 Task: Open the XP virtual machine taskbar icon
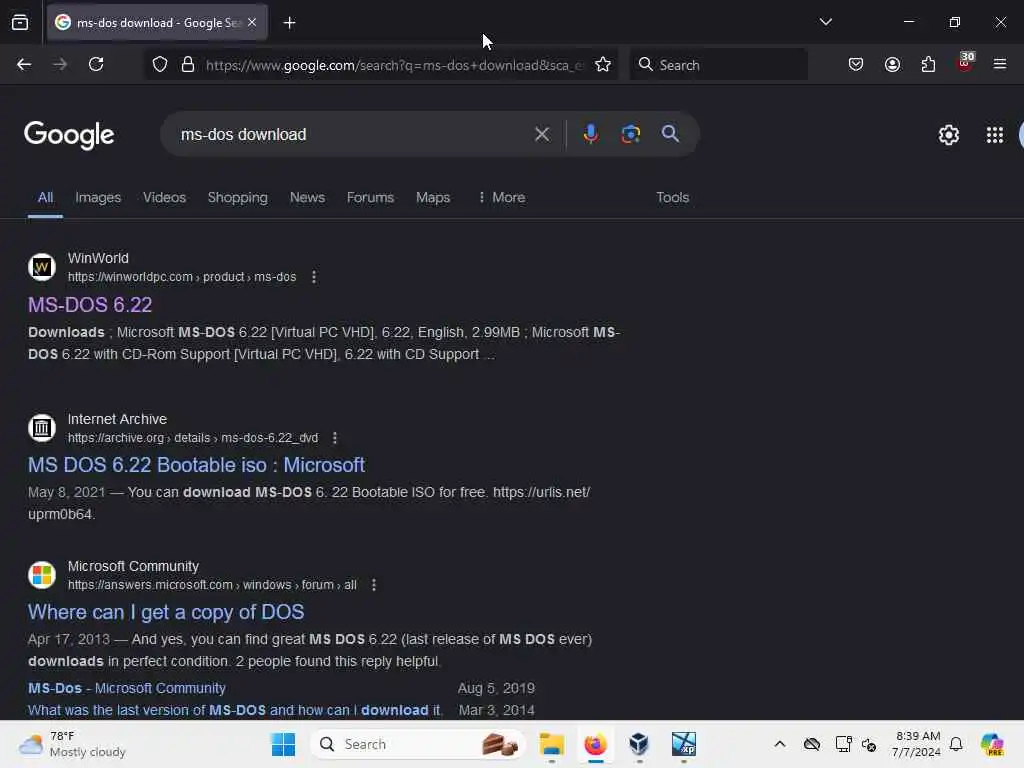[x=684, y=744]
